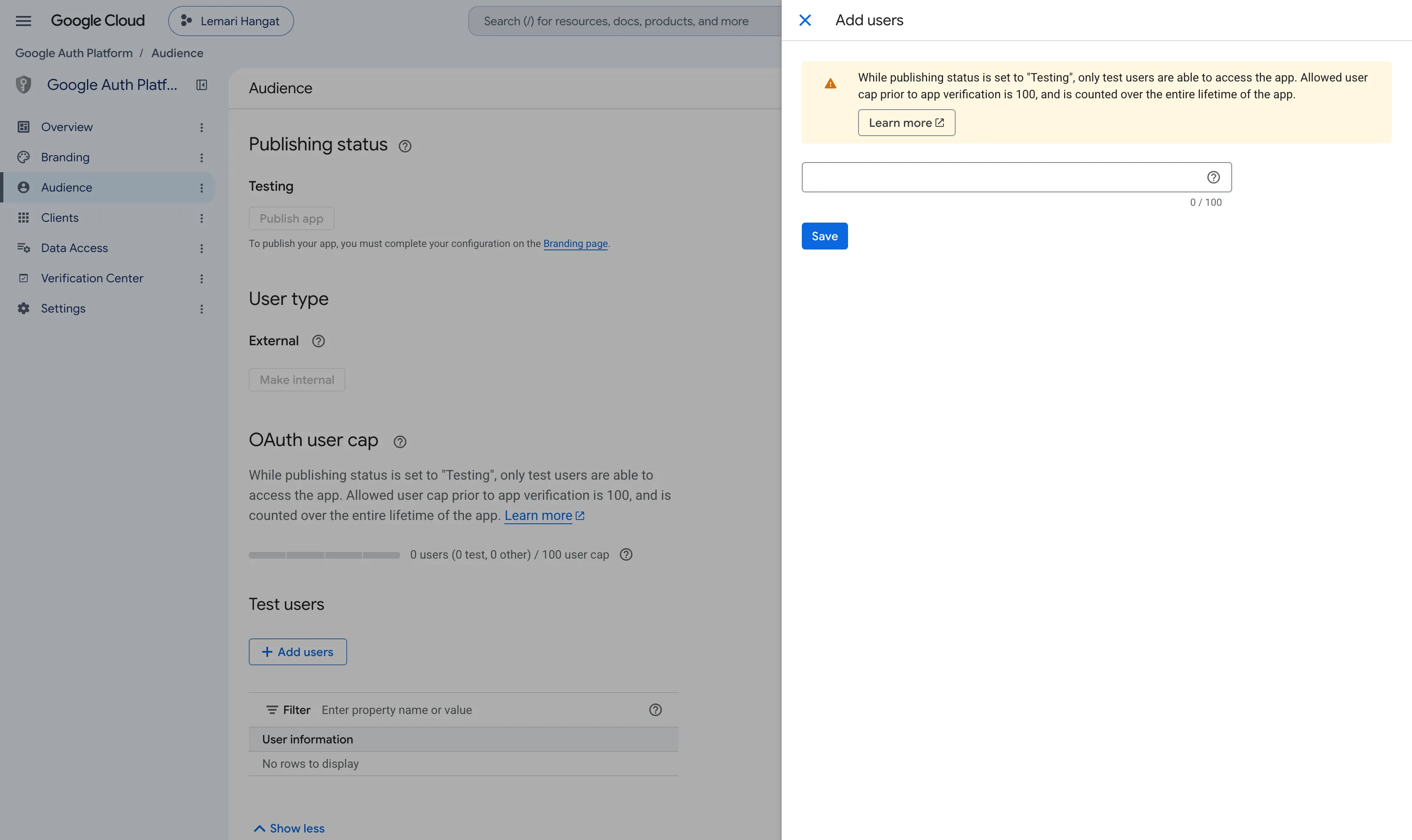Screen dimensions: 1412x840
Task: Show help for OAuth user cap
Action: coord(400,441)
